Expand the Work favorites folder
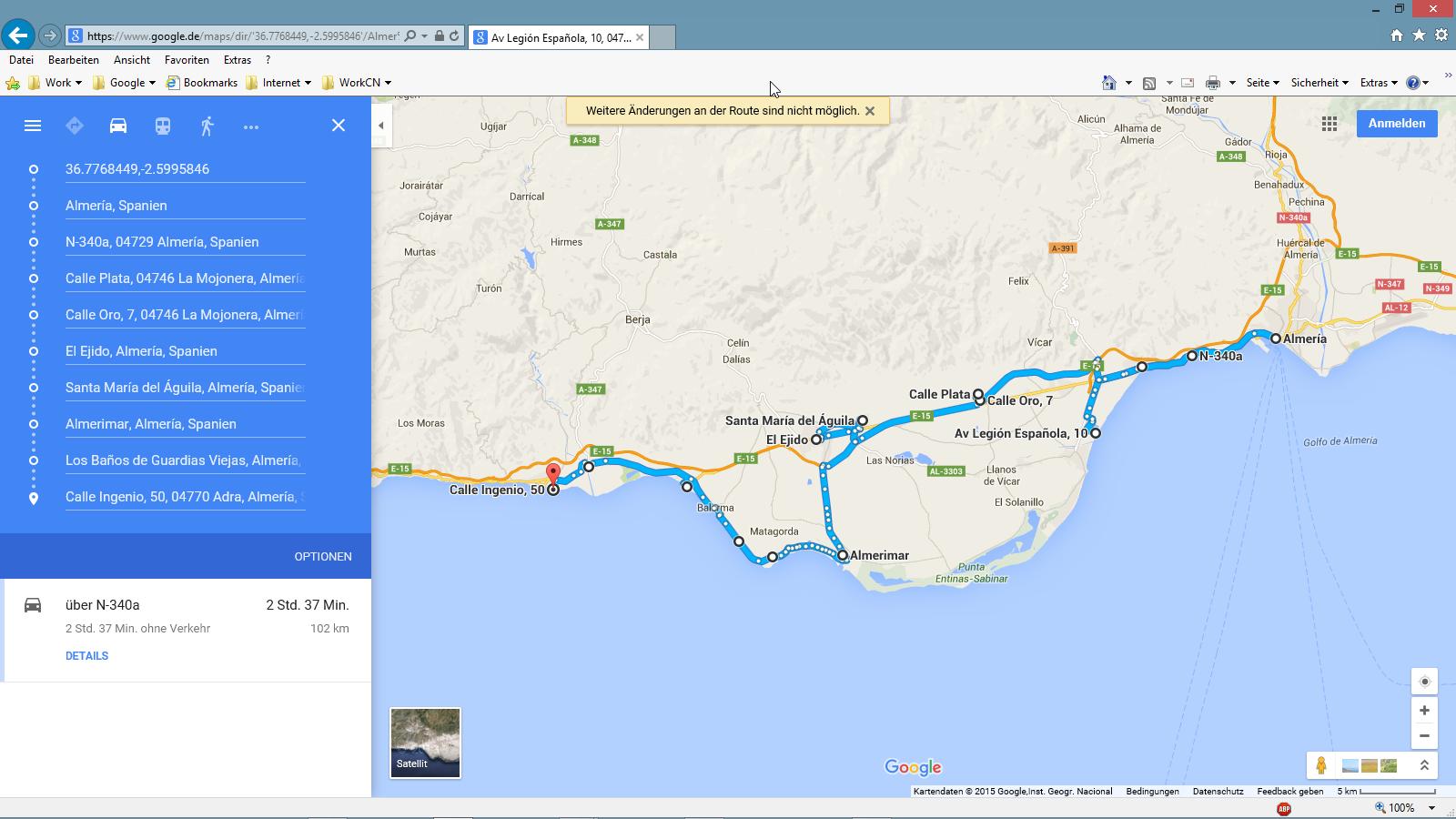1456x819 pixels. [x=56, y=83]
